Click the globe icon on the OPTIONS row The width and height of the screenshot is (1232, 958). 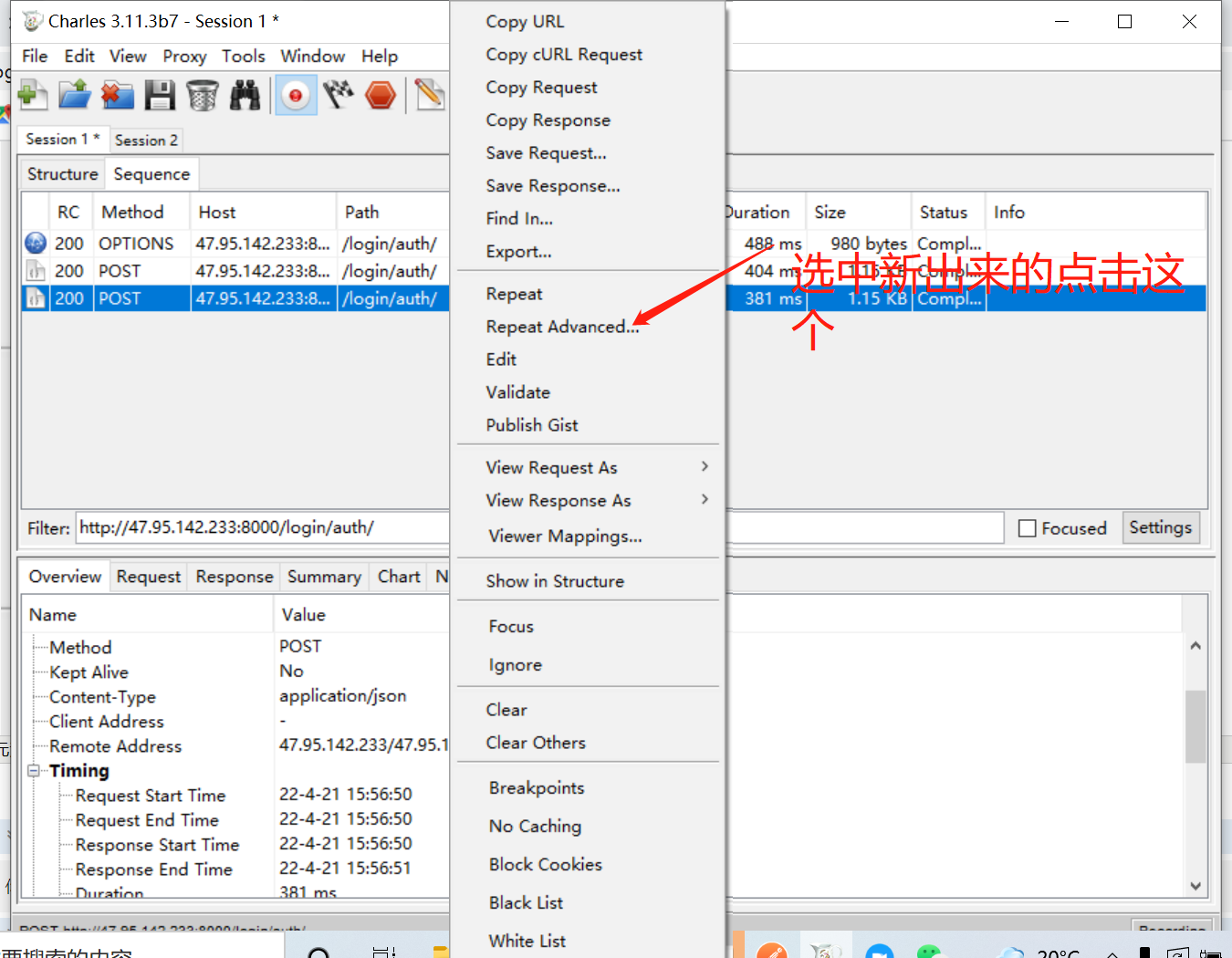(x=36, y=244)
